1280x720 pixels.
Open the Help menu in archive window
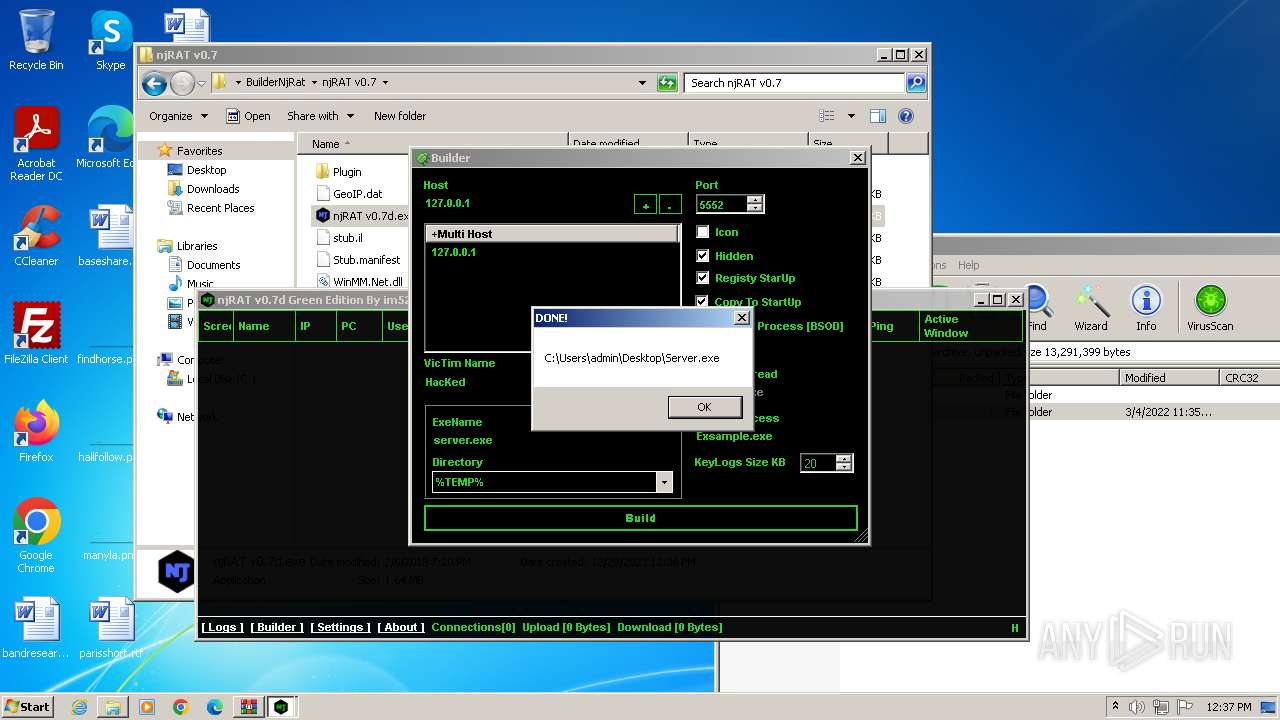point(968,265)
